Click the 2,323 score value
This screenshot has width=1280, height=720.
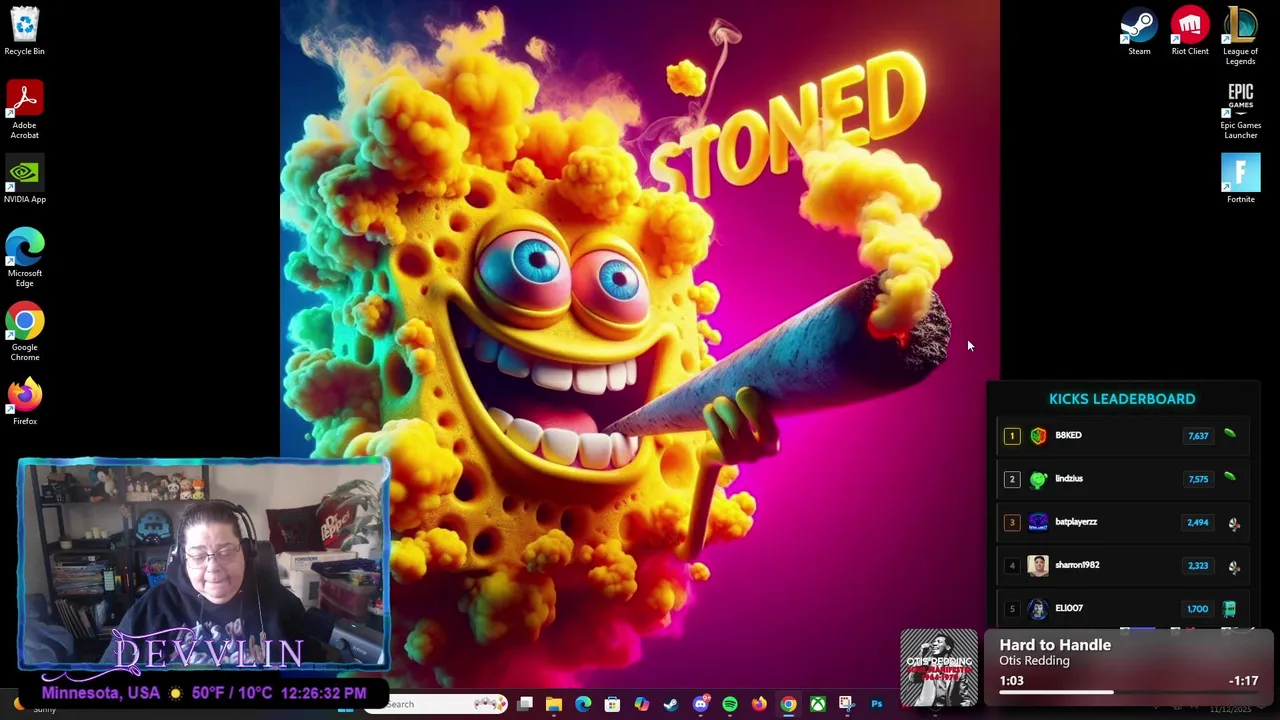point(1198,565)
